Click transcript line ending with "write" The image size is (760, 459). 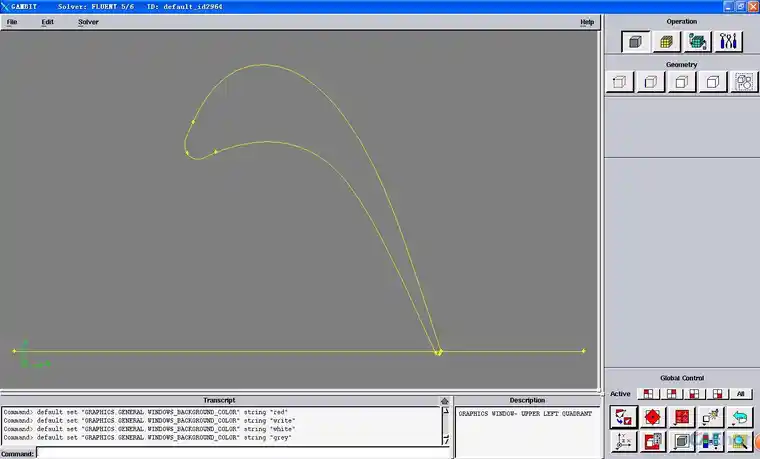coord(149,420)
